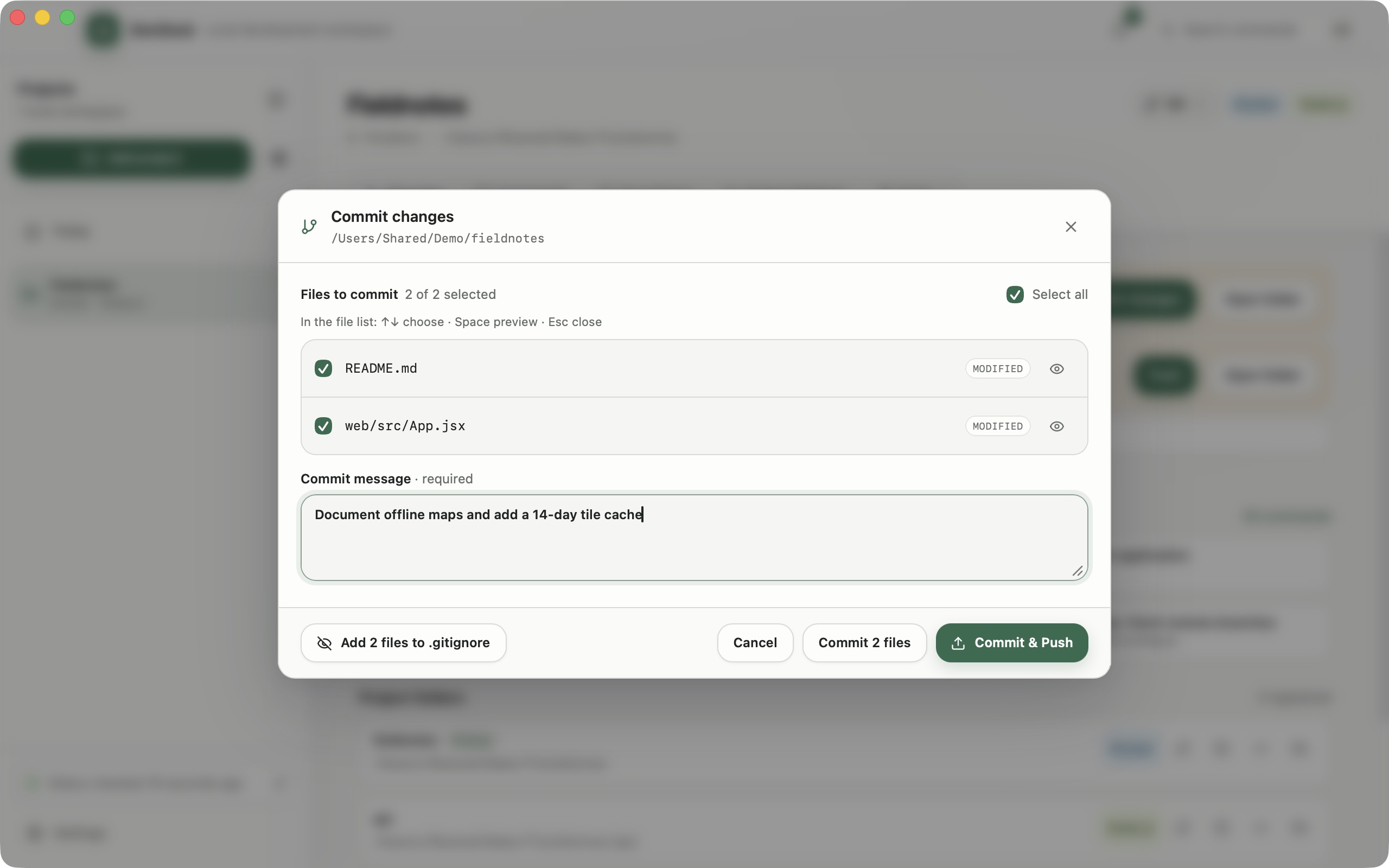
Task: Cancel the commit dialog
Action: pos(755,642)
